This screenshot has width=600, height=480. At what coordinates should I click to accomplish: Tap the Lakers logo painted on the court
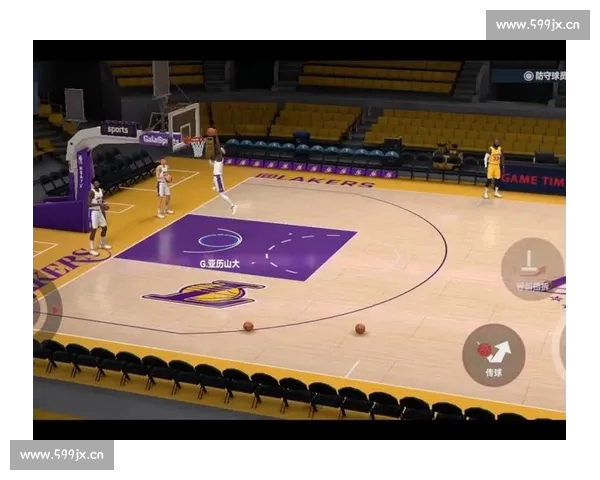[205, 292]
